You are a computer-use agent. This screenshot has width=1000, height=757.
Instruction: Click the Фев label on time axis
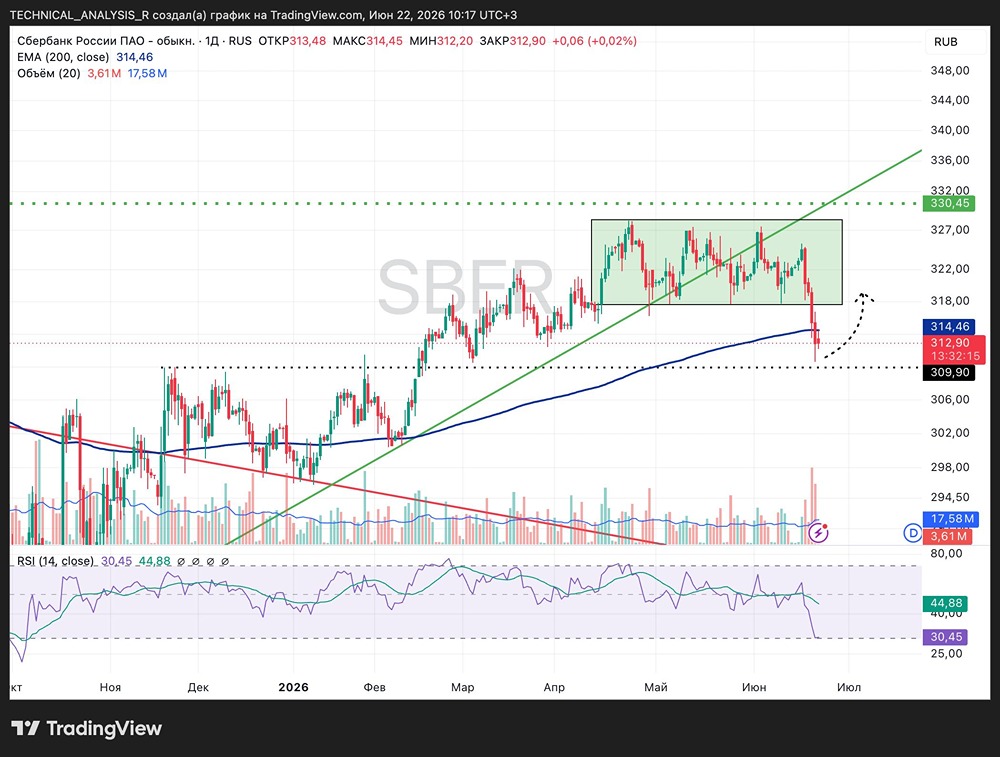[374, 687]
